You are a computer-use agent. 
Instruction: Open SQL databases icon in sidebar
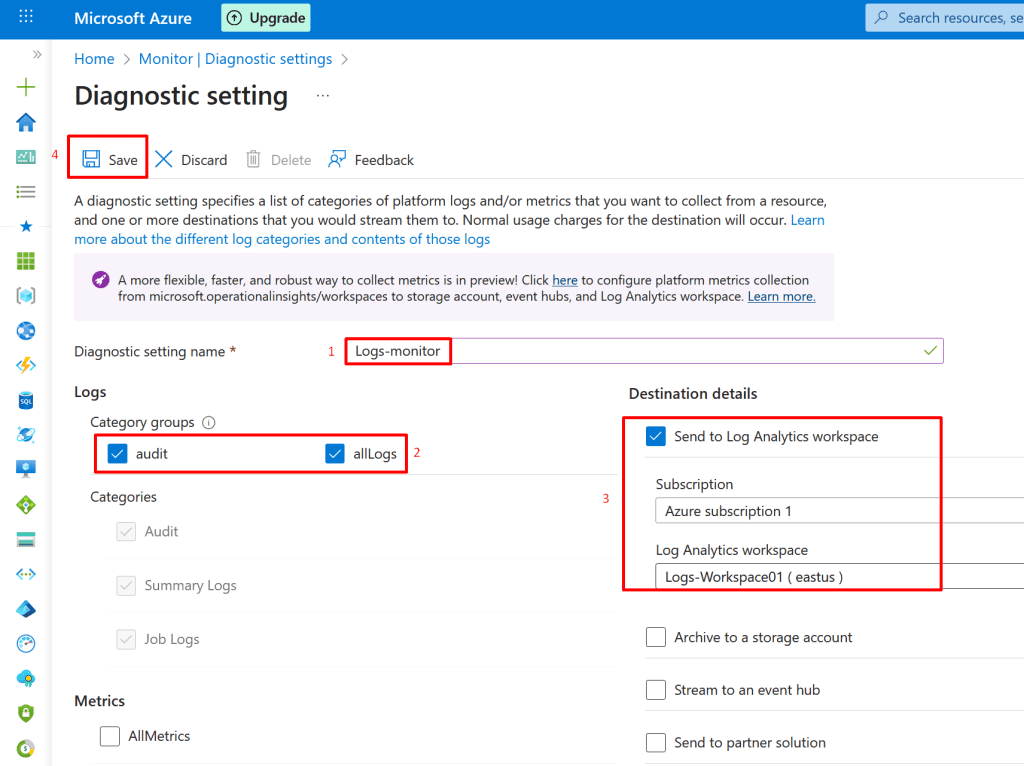pos(26,401)
